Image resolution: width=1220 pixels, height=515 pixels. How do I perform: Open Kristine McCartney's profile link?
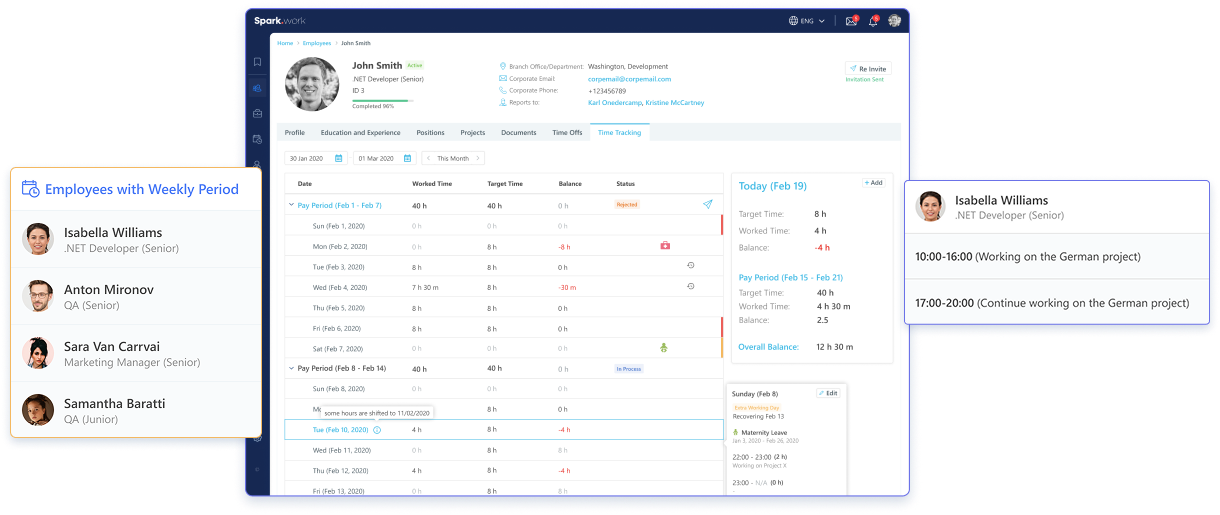(x=675, y=102)
